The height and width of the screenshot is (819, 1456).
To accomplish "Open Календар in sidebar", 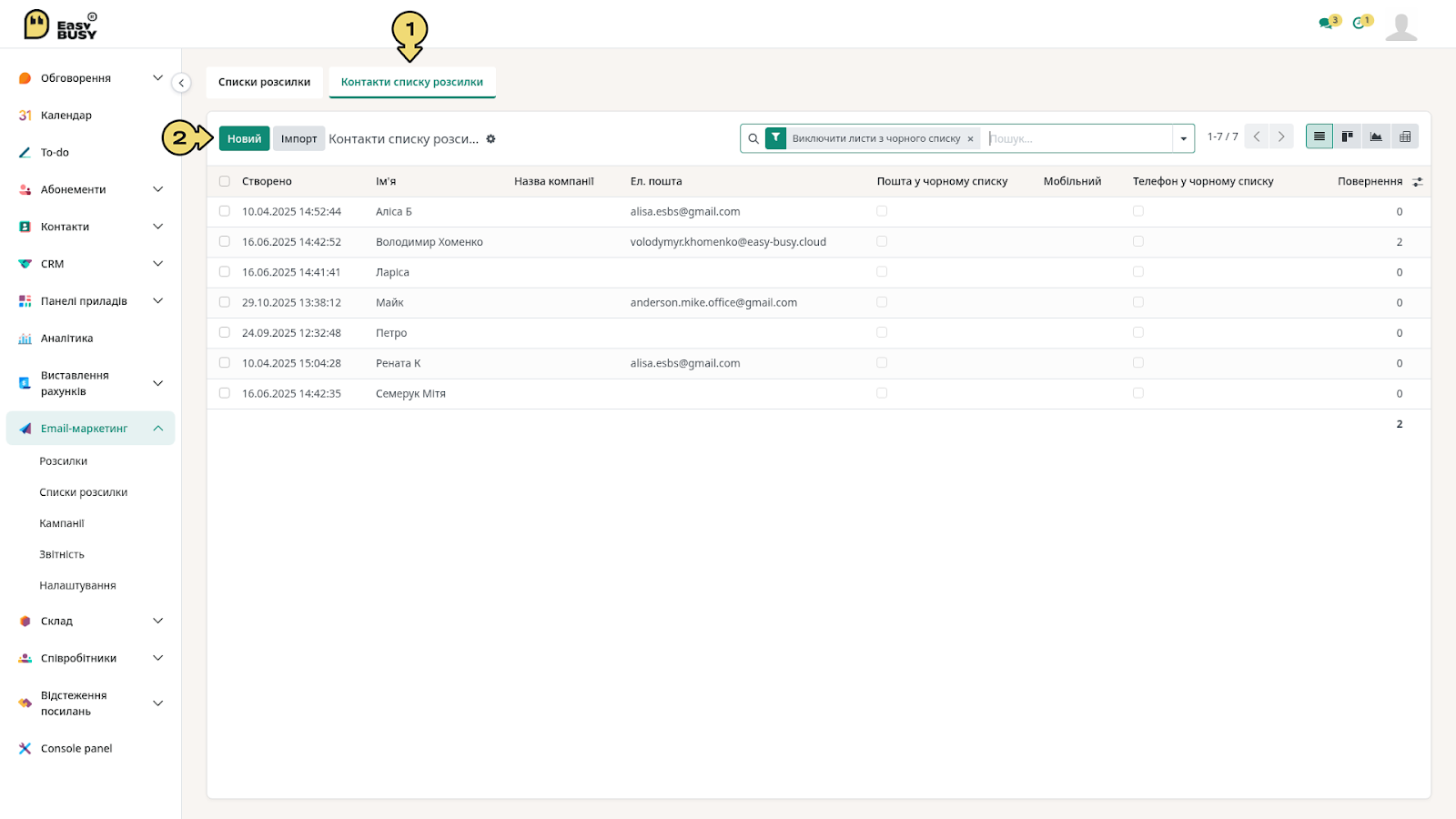I will pyautogui.click(x=66, y=116).
